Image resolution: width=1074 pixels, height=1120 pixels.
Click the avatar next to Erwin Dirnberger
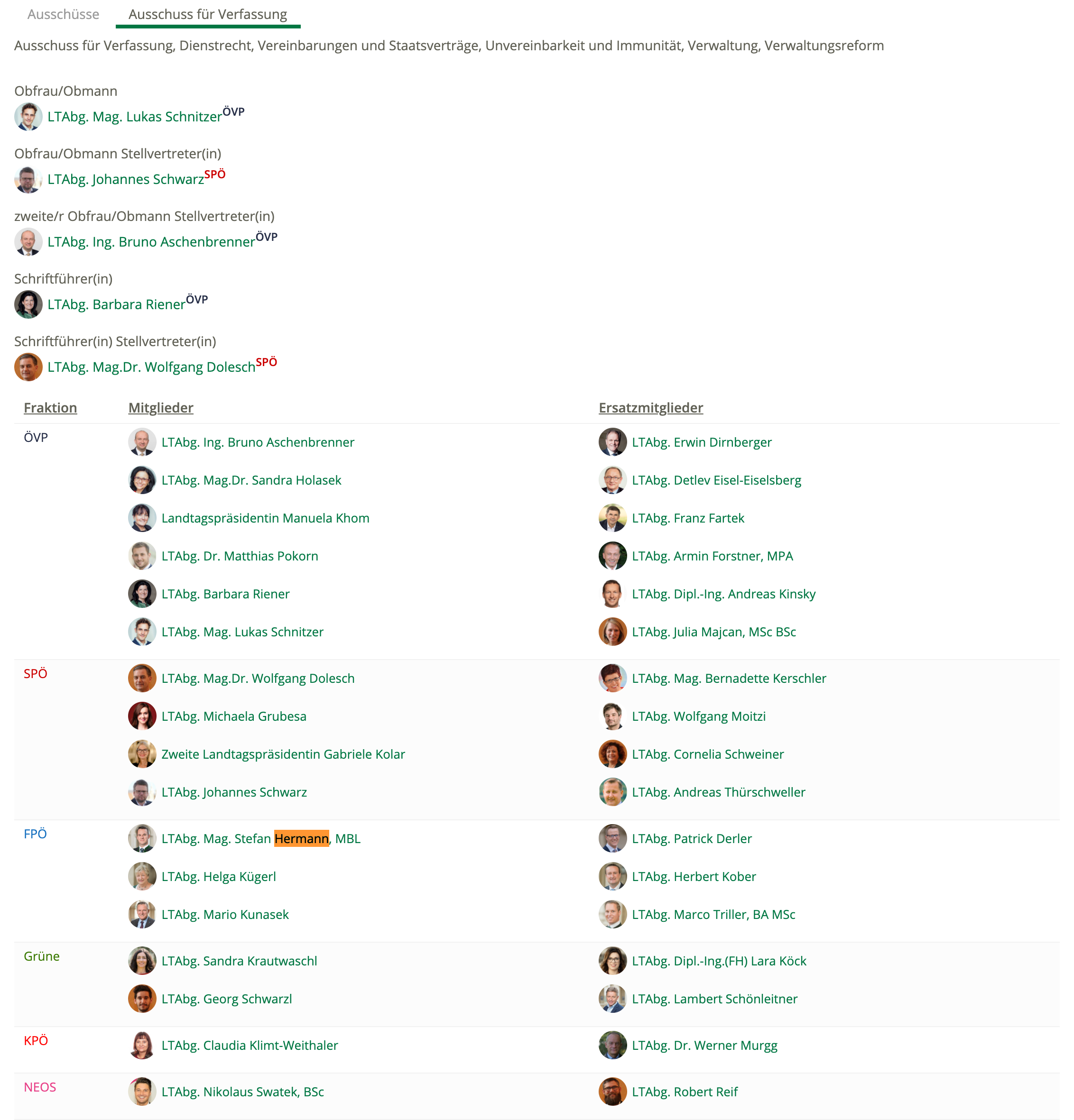click(613, 442)
